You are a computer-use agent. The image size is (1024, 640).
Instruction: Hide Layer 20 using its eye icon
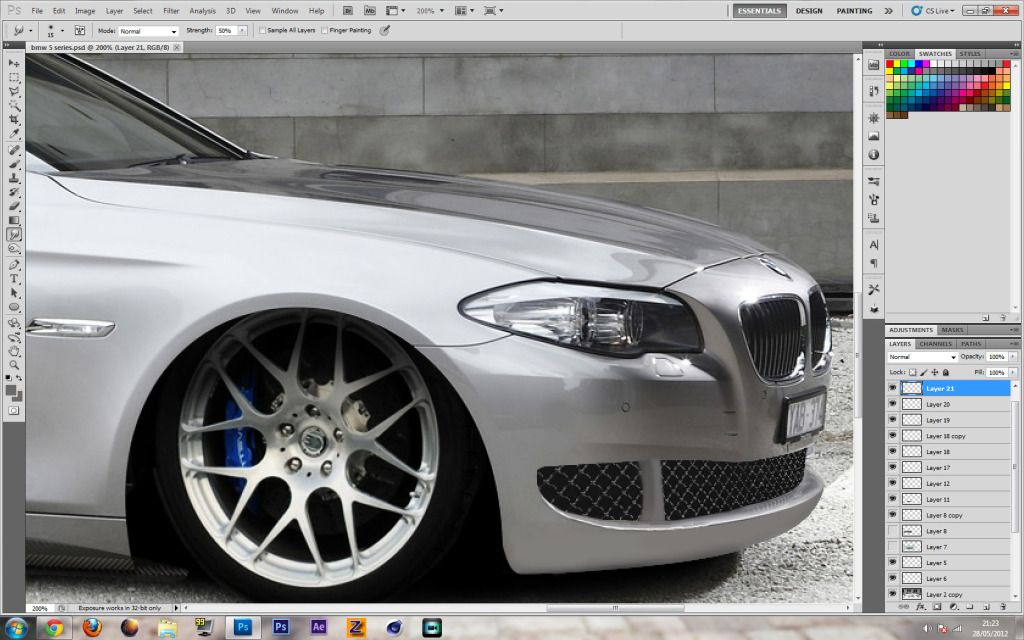pyautogui.click(x=893, y=404)
